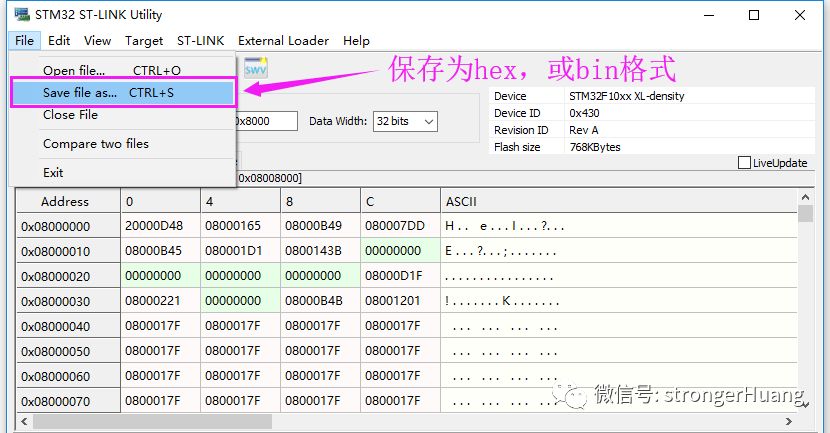The image size is (830, 433).
Task: Select memory cell 20000D48
Action: pyautogui.click(x=160, y=226)
